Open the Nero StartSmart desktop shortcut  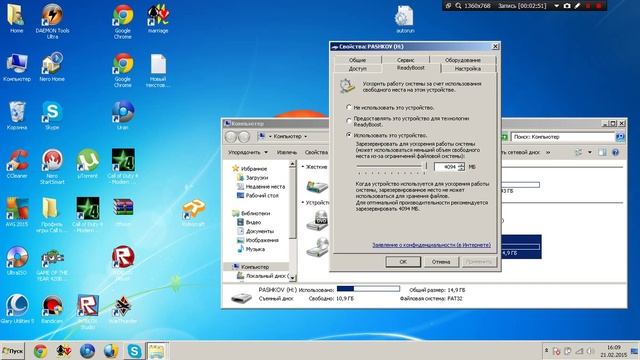coord(52,167)
